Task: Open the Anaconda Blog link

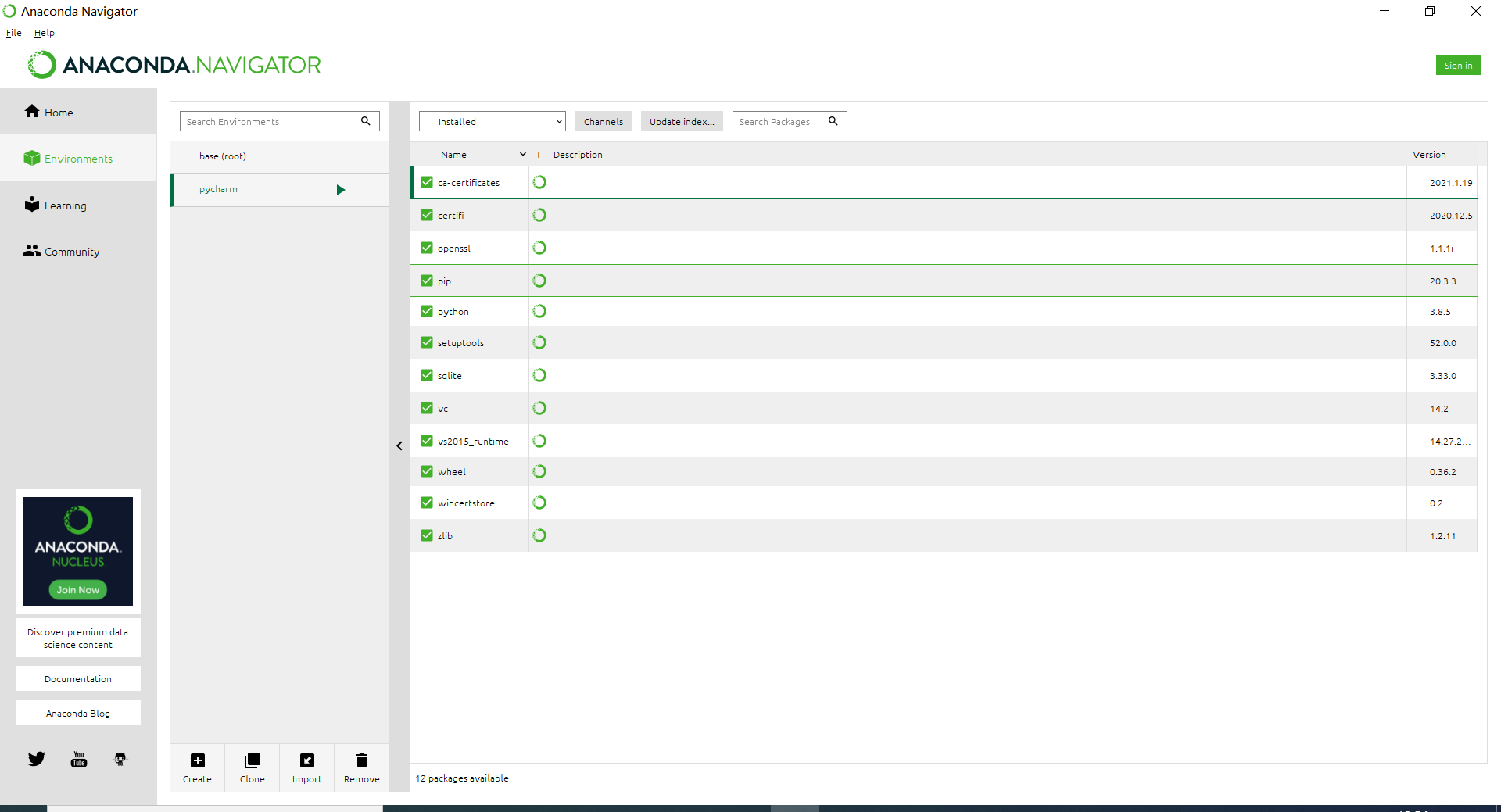Action: pos(78,713)
